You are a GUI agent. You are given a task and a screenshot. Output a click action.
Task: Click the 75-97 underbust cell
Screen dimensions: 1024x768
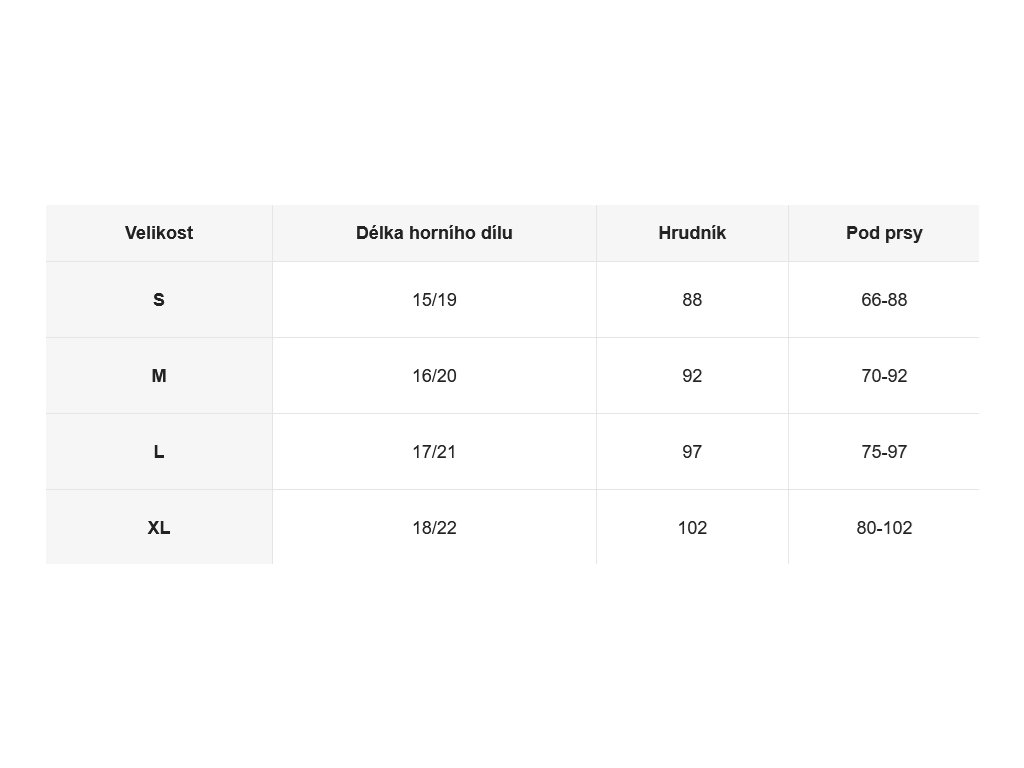pyautogui.click(x=884, y=451)
